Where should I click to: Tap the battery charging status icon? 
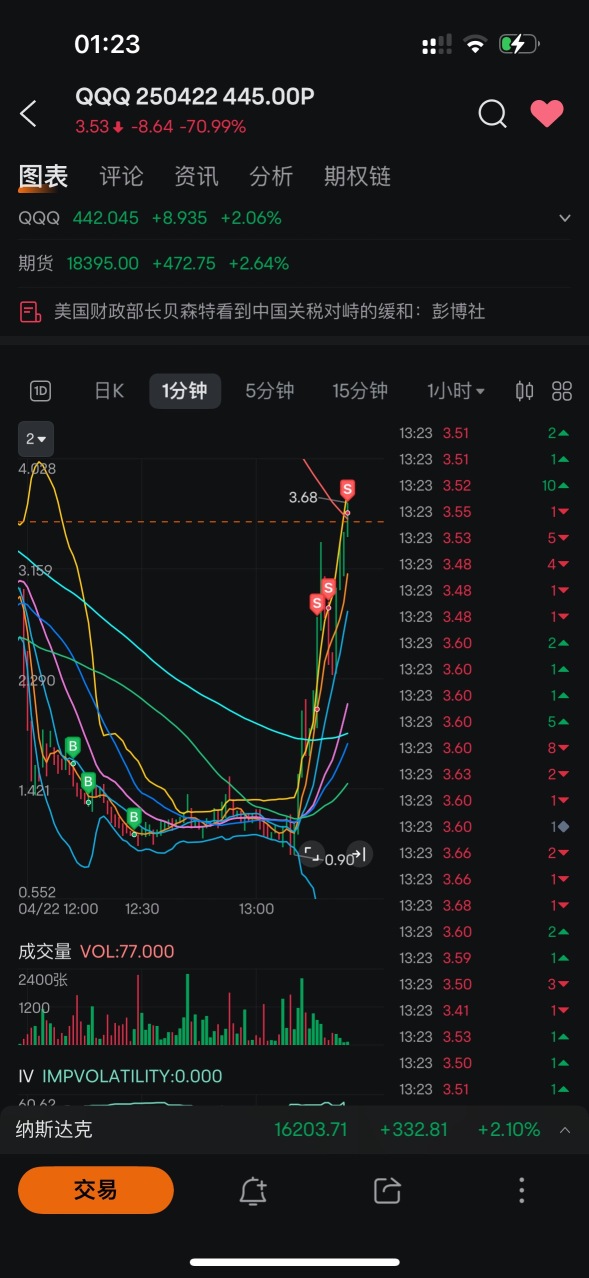519,44
